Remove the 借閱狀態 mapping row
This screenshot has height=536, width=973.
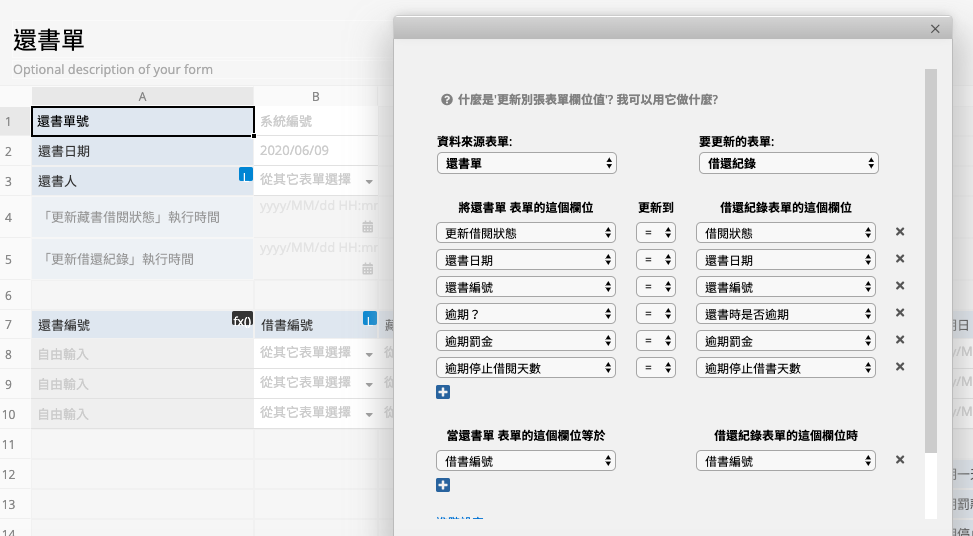pos(899,232)
